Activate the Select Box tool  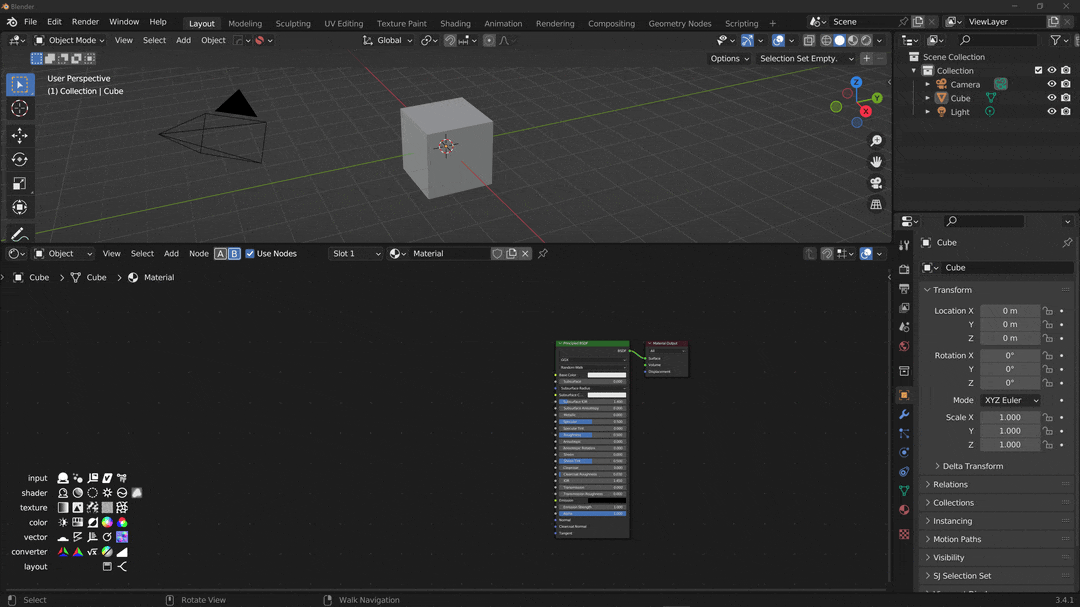[19, 84]
